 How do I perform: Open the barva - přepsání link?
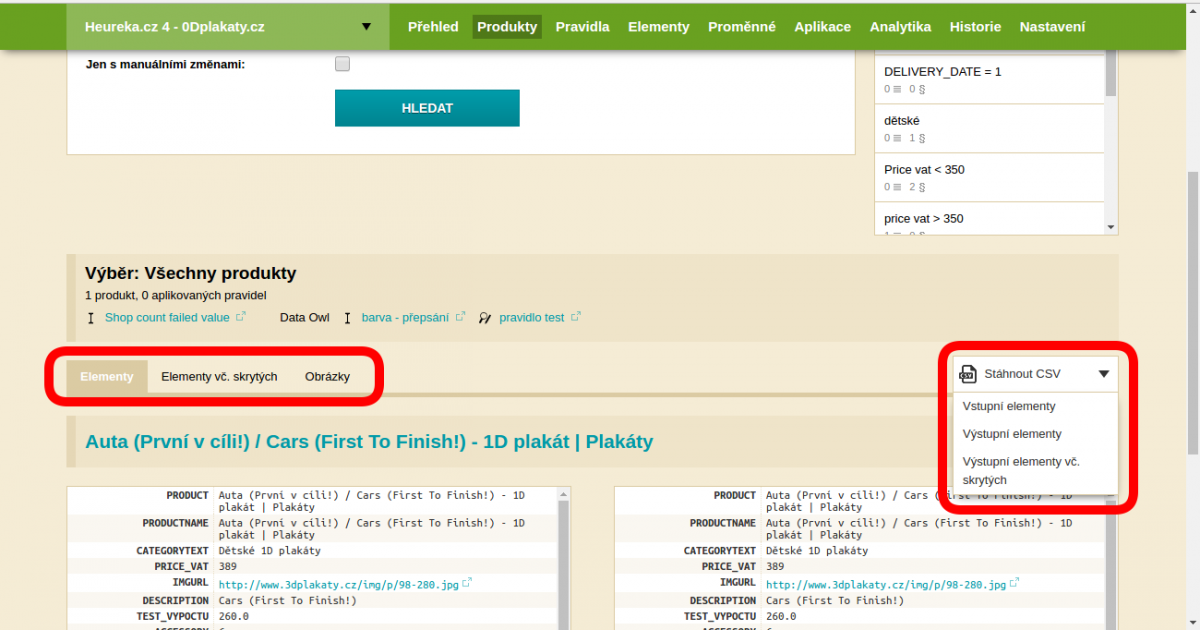click(x=405, y=317)
